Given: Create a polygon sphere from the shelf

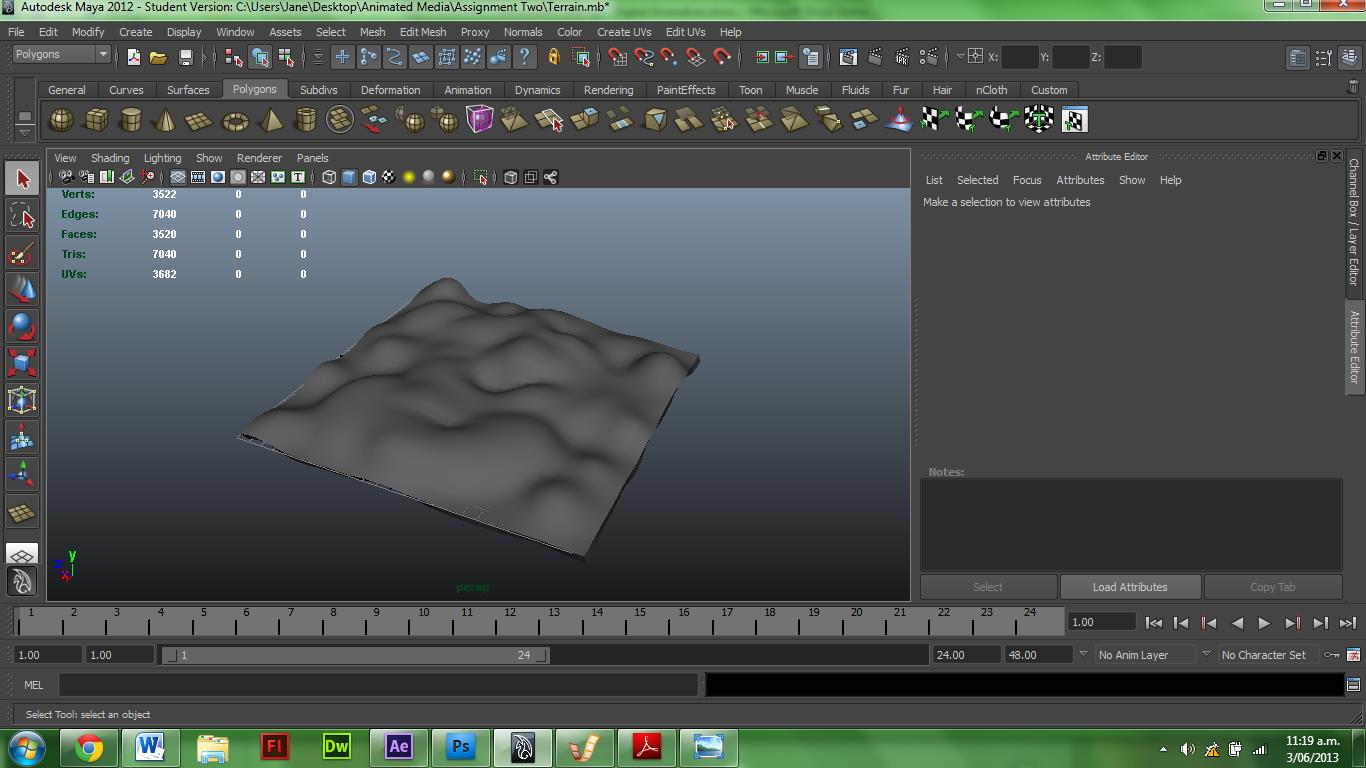Looking at the screenshot, I should point(61,120).
